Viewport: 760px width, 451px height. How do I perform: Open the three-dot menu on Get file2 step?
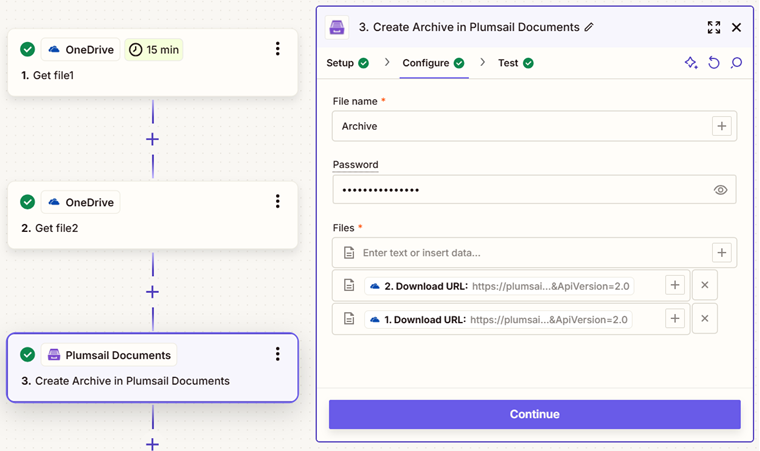(x=278, y=201)
